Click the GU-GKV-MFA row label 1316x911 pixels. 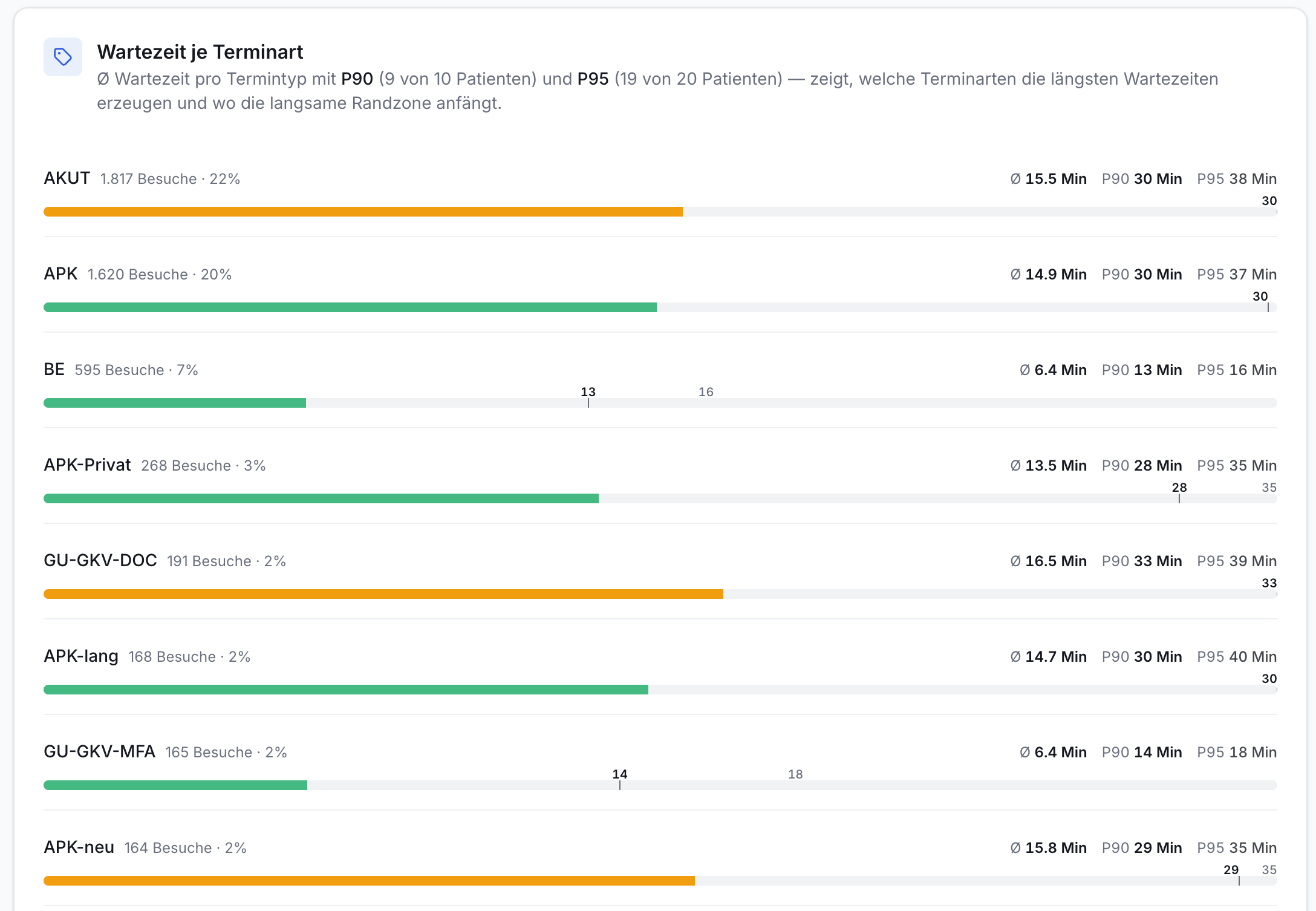click(100, 752)
